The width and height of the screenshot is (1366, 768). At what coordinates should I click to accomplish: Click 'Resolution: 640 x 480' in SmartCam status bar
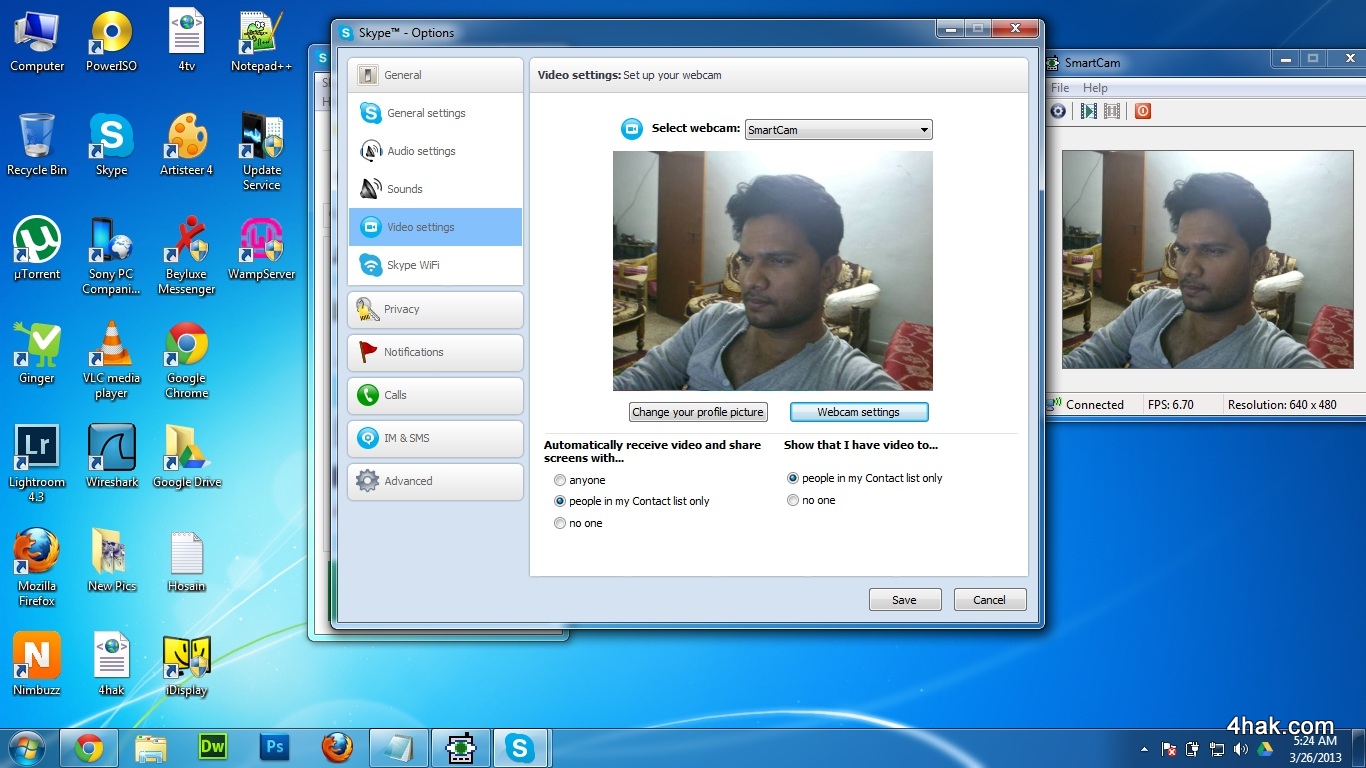(1282, 405)
